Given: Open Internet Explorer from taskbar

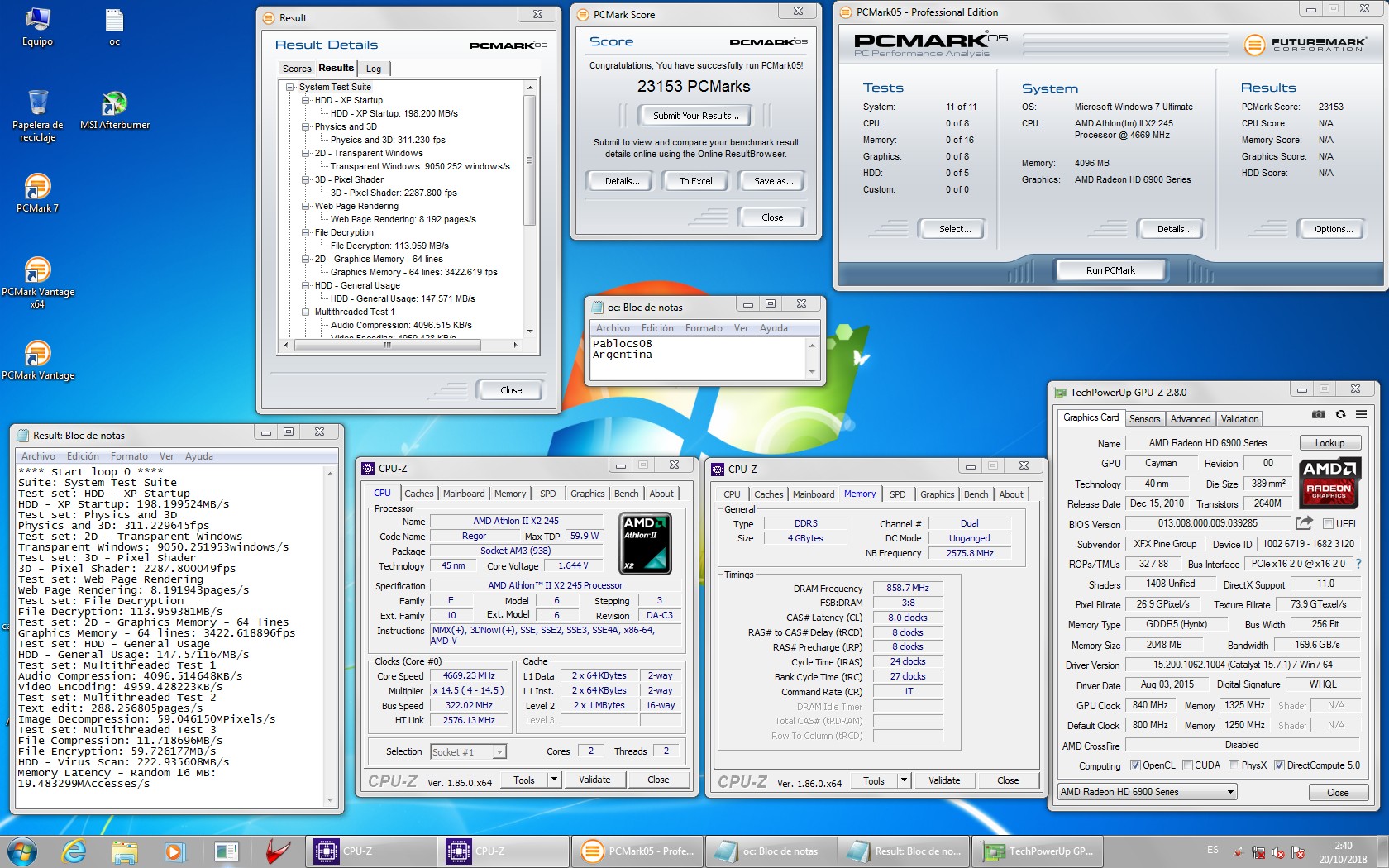Looking at the screenshot, I should [x=74, y=851].
